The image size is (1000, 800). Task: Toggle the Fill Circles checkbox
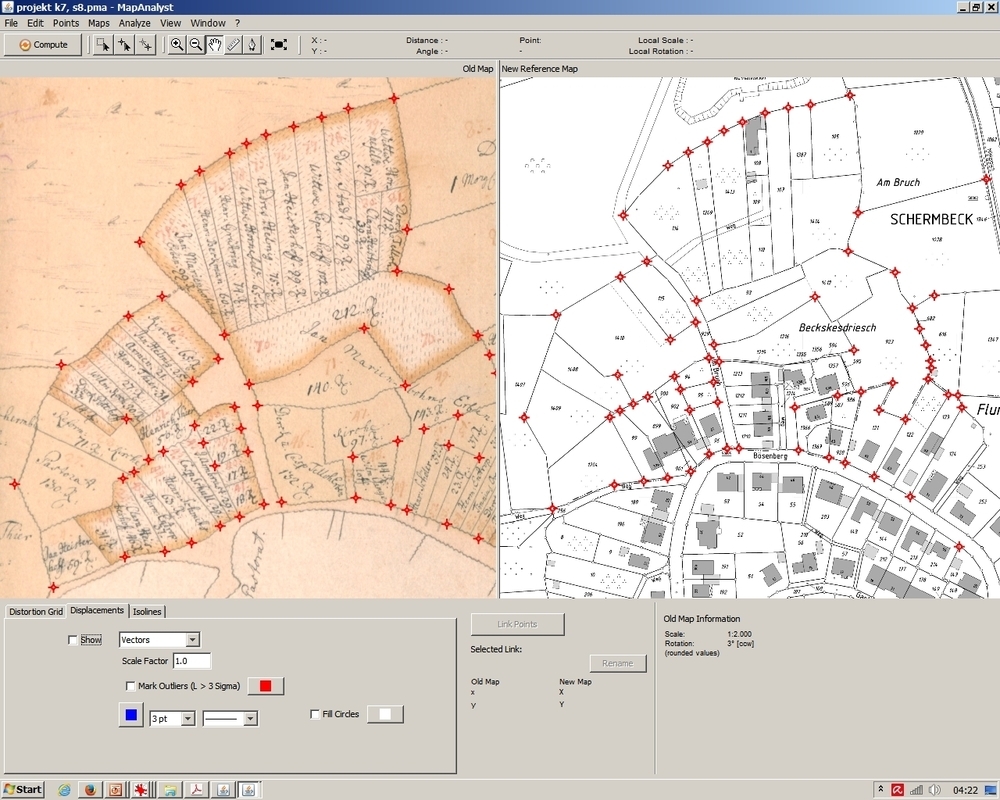pos(315,714)
